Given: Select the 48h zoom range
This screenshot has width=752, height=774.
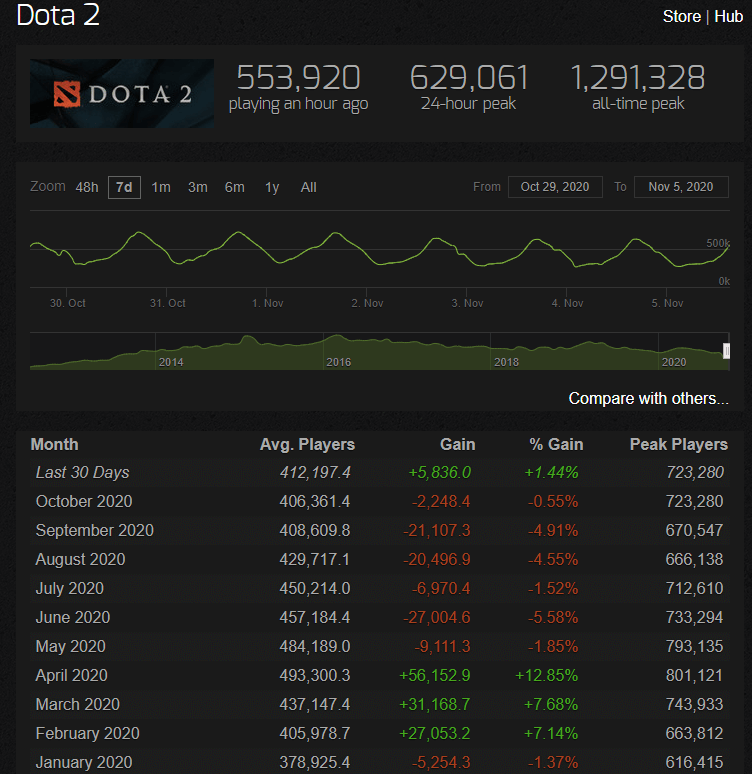Looking at the screenshot, I should (x=87, y=188).
